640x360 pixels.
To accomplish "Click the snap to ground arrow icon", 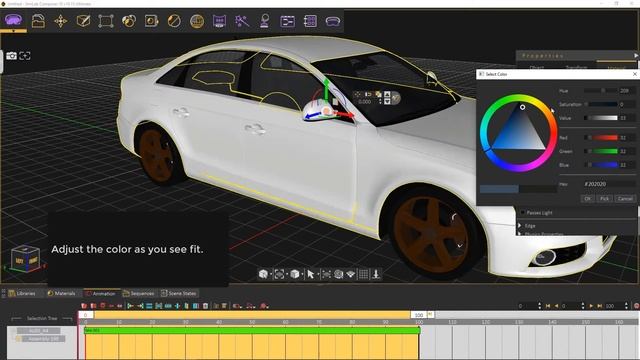I will pos(376,274).
